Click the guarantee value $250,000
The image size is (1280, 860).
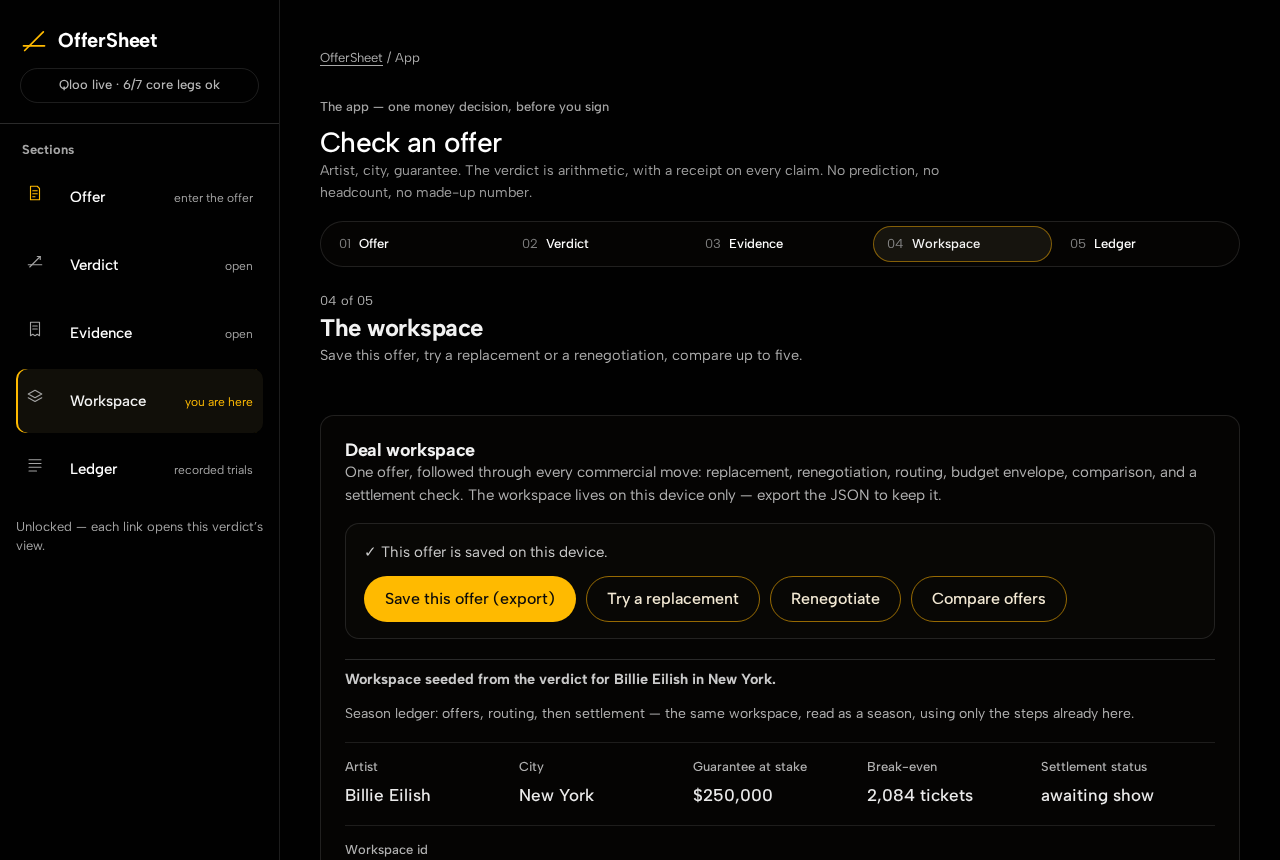tap(733, 796)
